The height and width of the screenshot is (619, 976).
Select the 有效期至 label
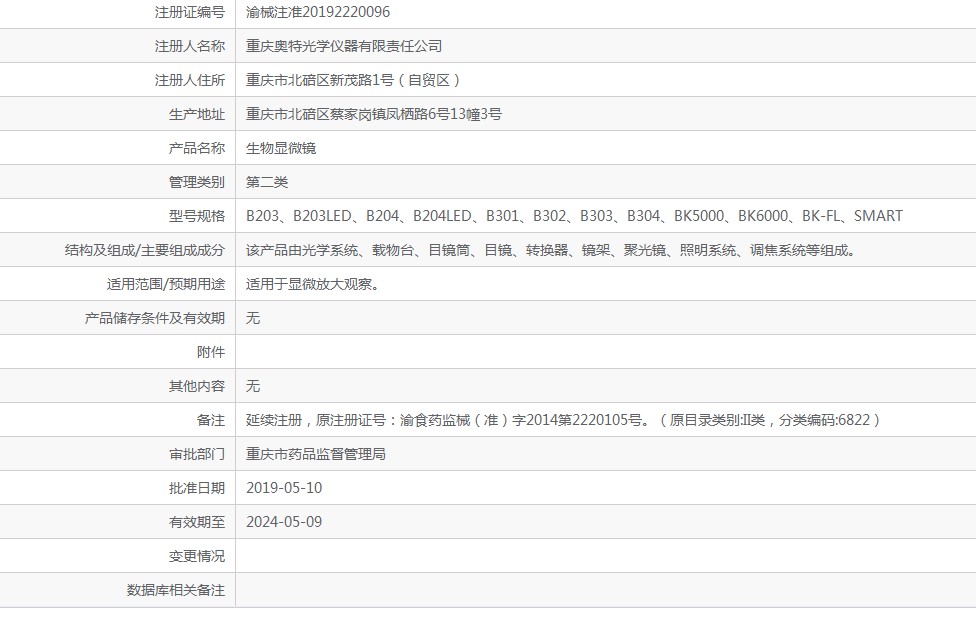(197, 522)
